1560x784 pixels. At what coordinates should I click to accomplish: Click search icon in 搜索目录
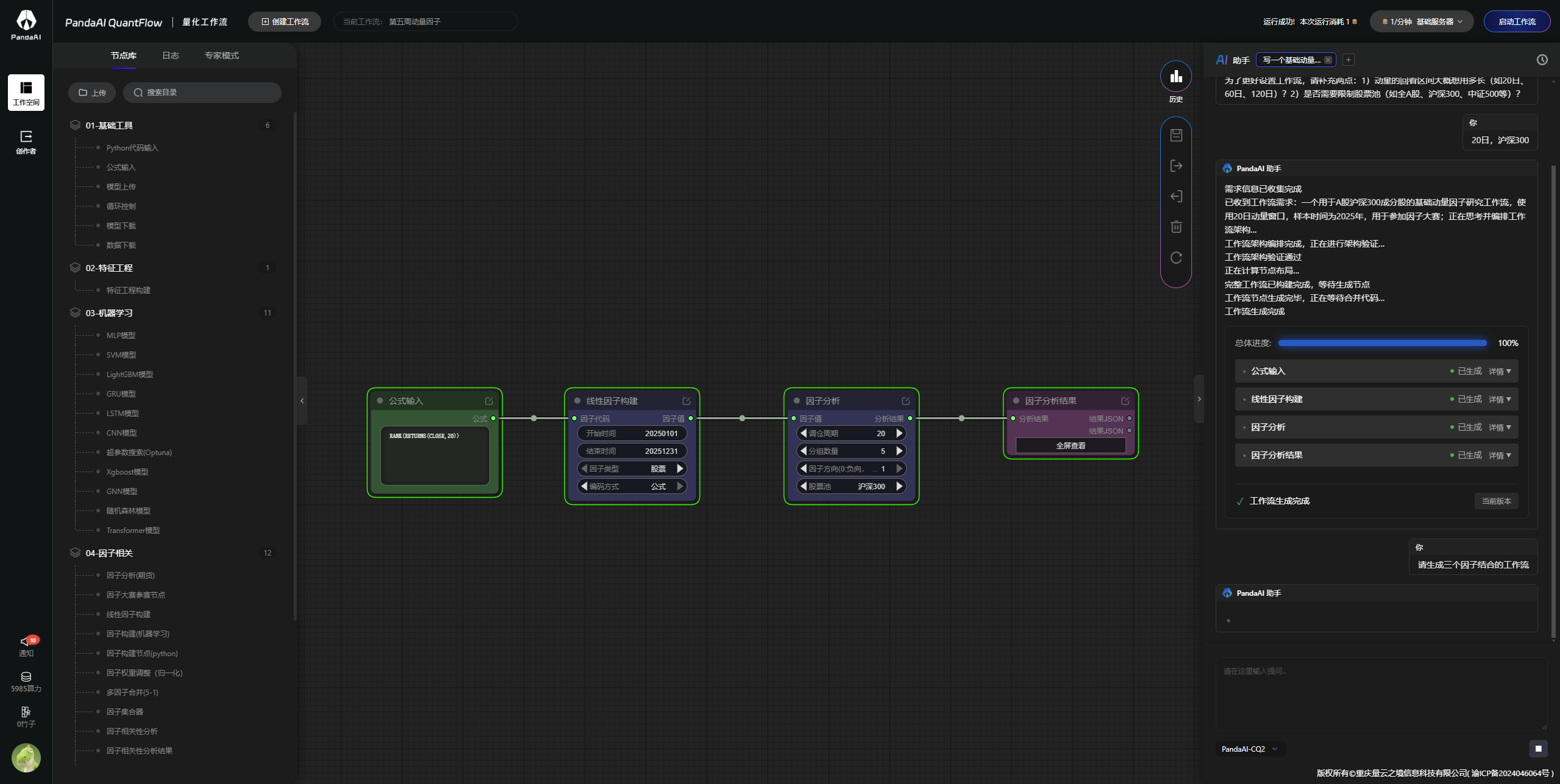click(138, 93)
